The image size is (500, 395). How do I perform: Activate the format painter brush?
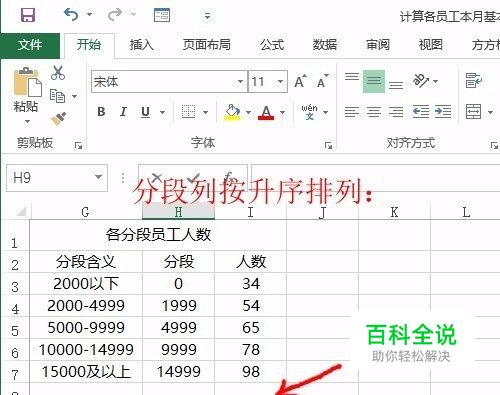point(58,119)
